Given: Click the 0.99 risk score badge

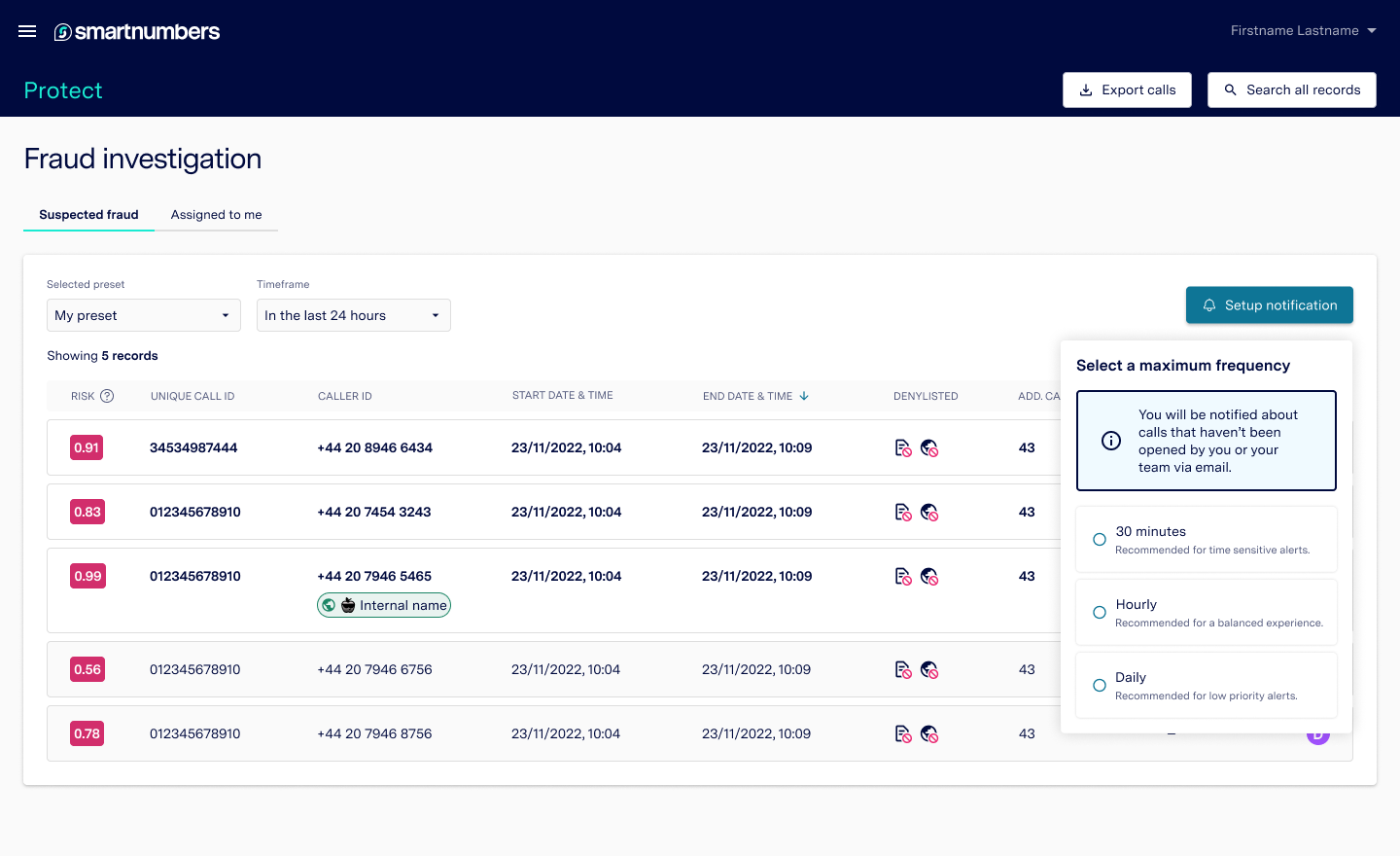Looking at the screenshot, I should tap(87, 576).
